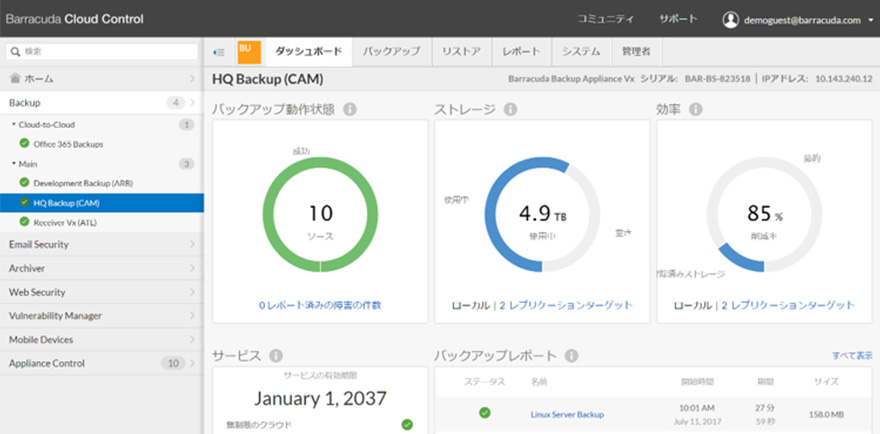
Task: Click green status check of Receiver Vx (ATL)
Action: pos(24,222)
